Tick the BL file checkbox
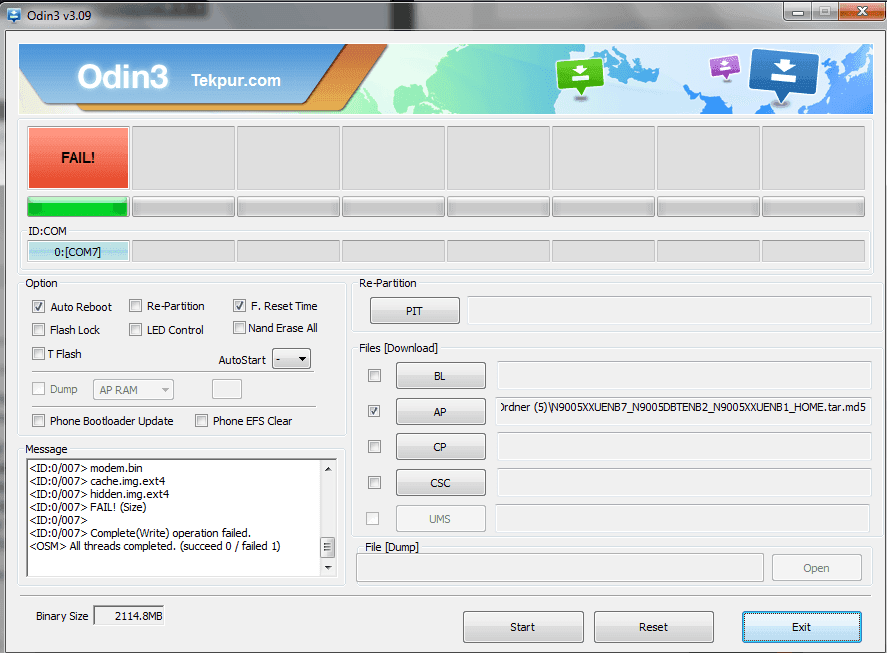 click(374, 375)
